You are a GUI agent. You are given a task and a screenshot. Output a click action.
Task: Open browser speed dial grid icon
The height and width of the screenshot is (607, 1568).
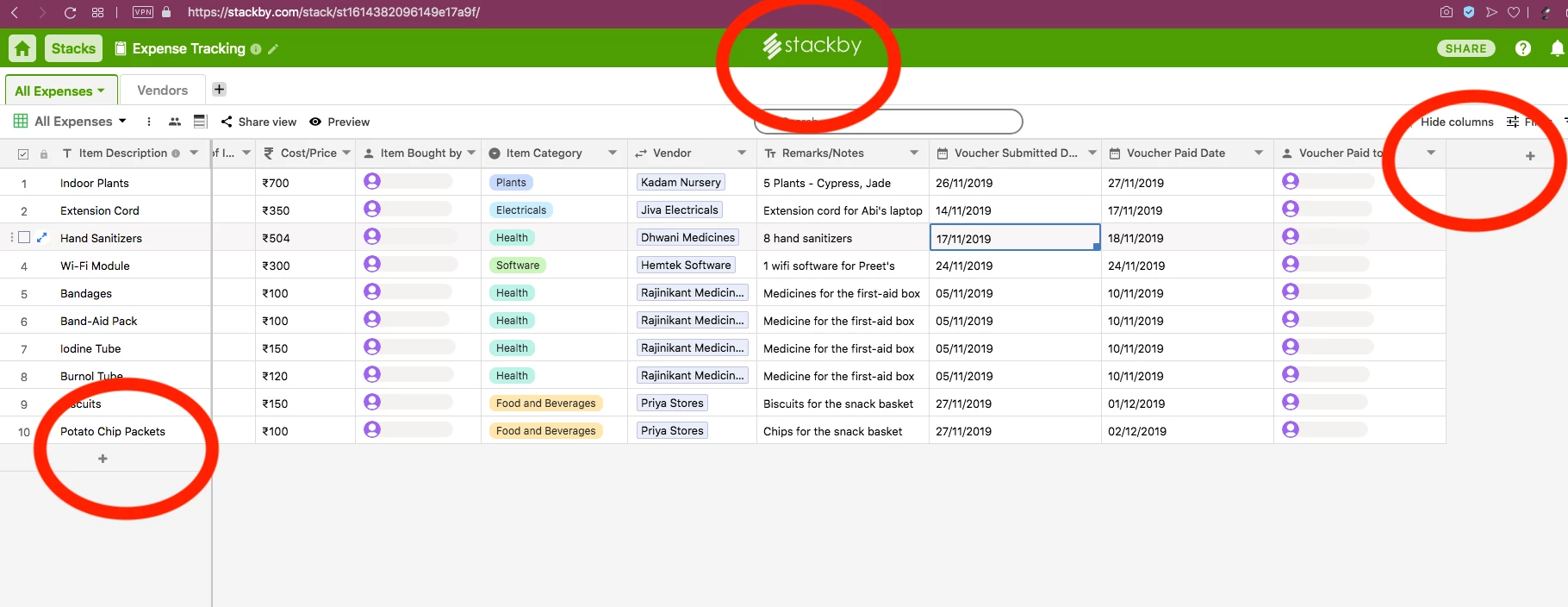(x=97, y=12)
